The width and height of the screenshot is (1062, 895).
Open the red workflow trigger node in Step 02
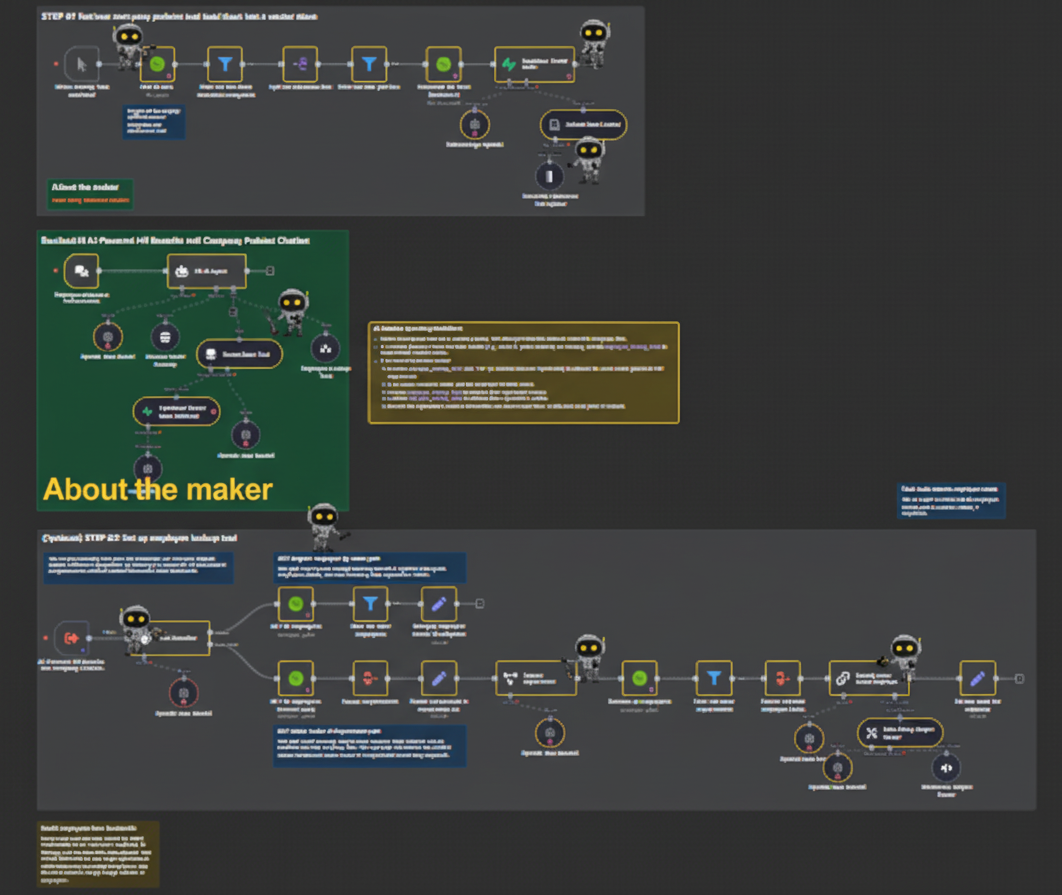(x=72, y=636)
